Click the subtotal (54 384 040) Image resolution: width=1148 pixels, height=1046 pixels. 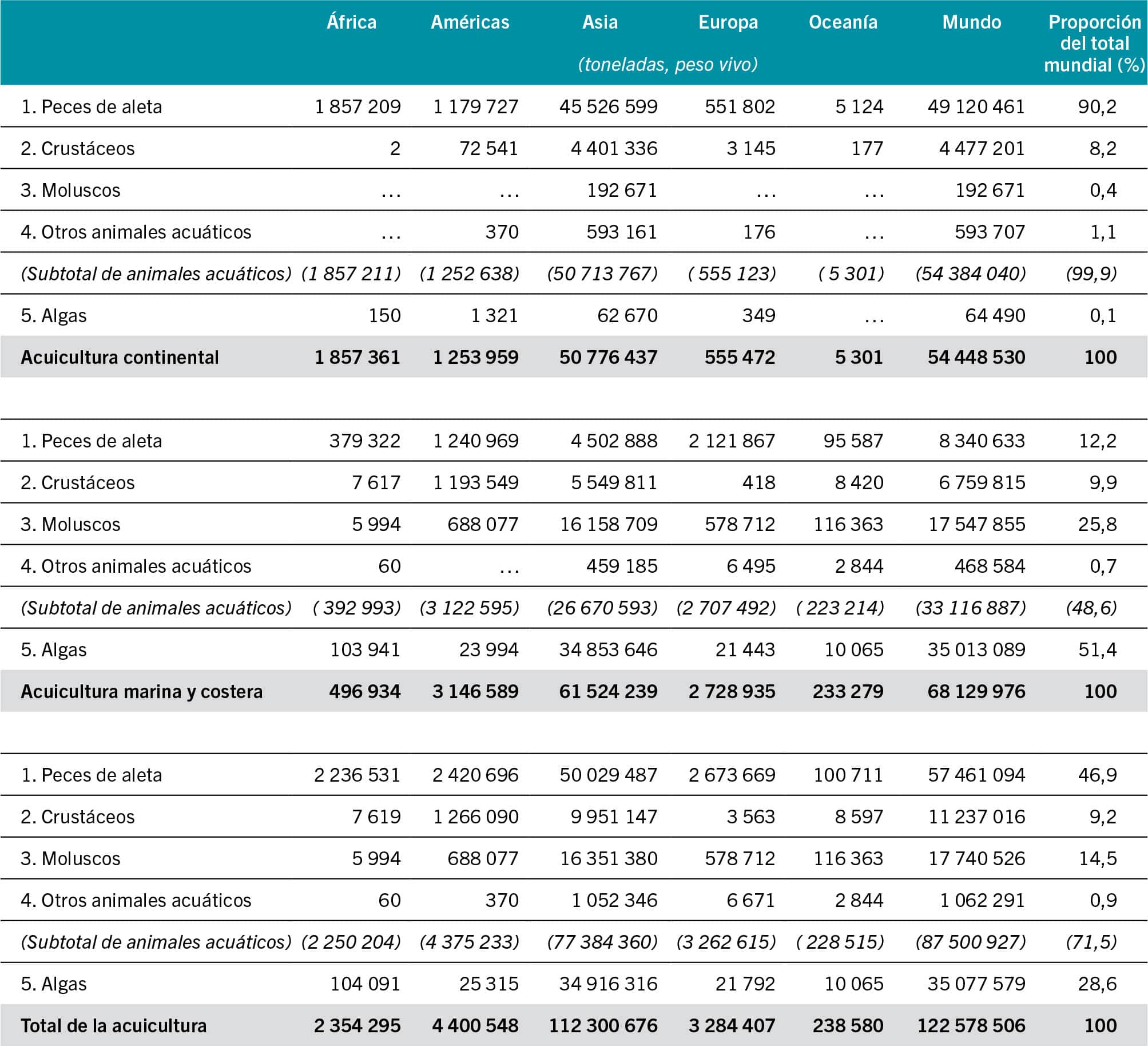point(970,274)
